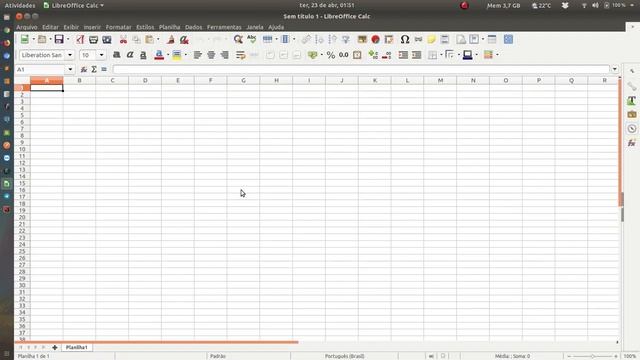Show draw functions icon

tap(508, 39)
